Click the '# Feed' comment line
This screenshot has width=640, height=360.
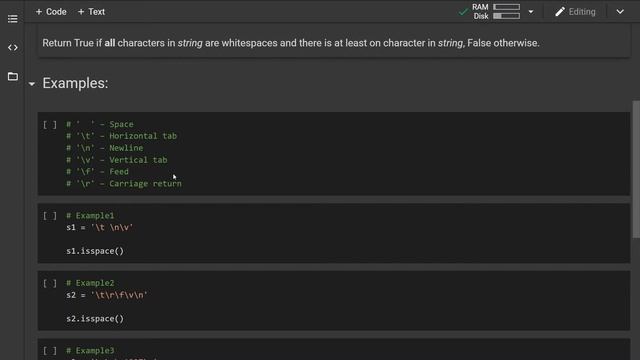point(97,172)
